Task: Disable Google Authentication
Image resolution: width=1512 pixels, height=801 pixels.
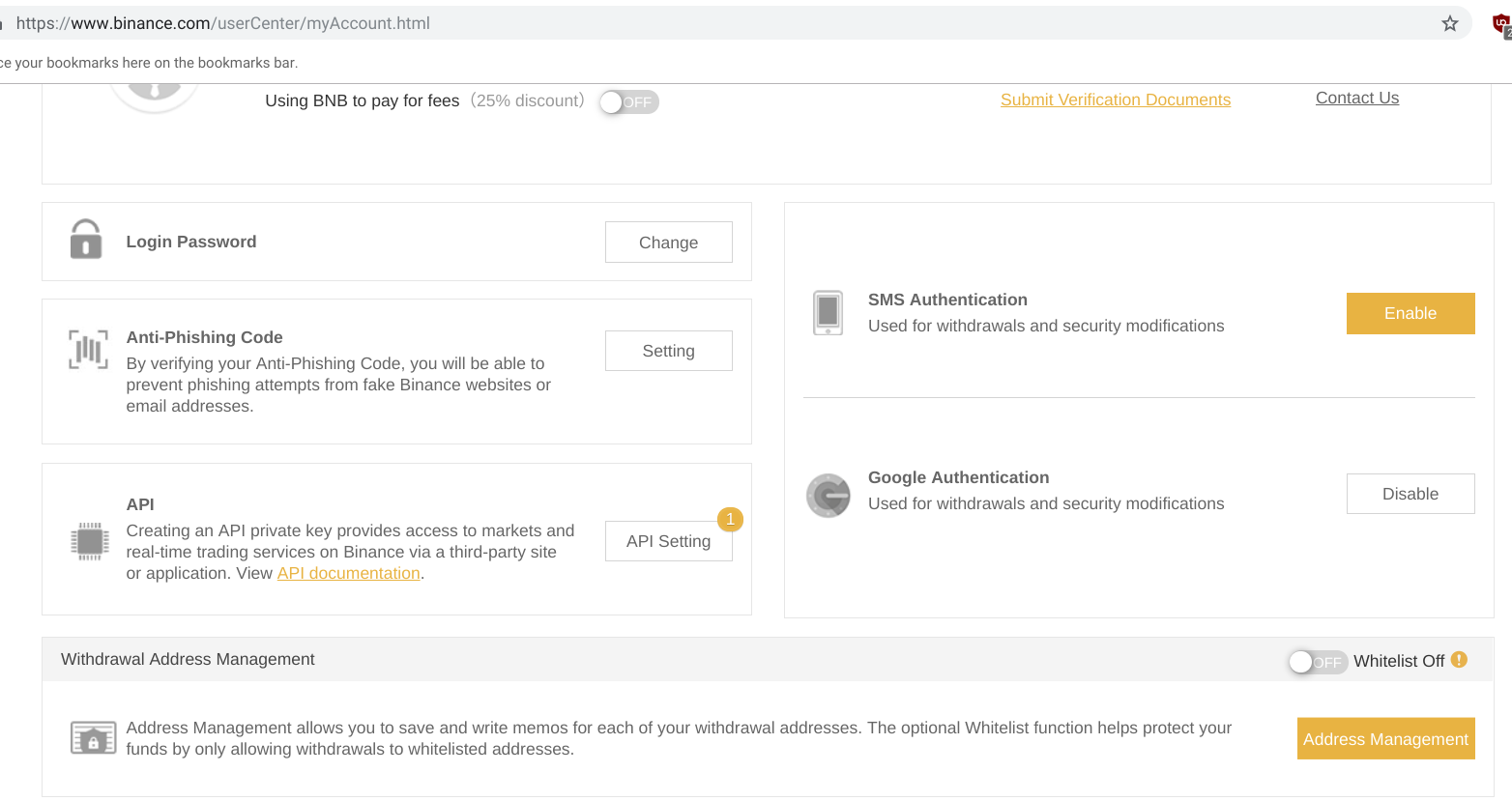Action: point(1410,494)
